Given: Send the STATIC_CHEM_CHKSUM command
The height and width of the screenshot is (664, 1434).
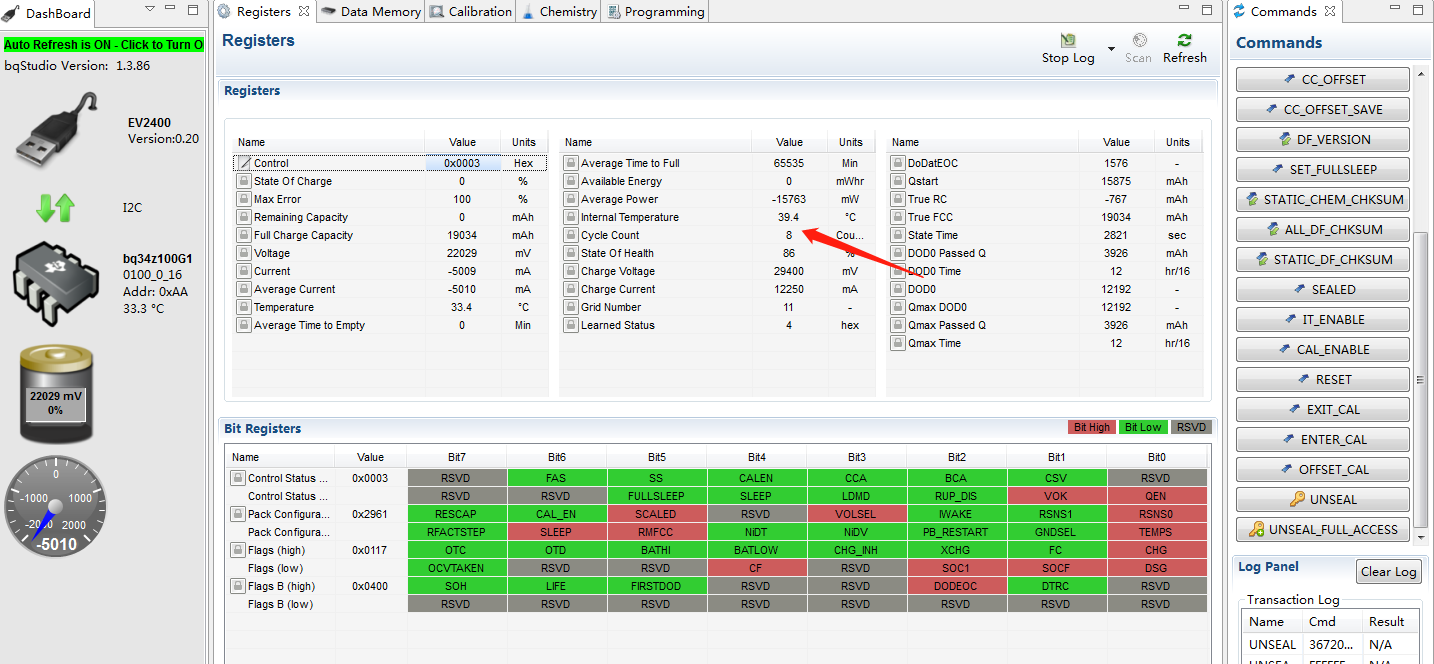Looking at the screenshot, I should 1323,199.
